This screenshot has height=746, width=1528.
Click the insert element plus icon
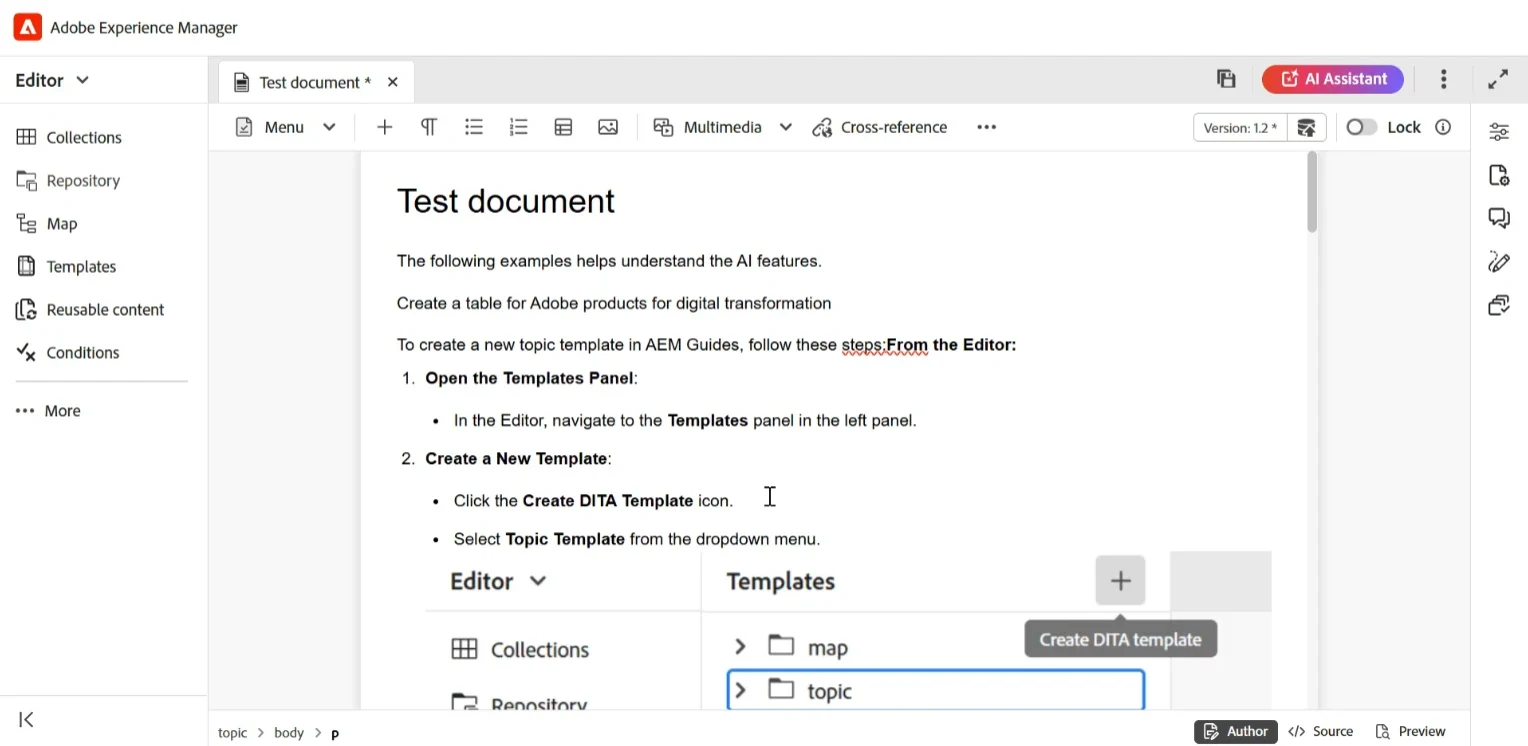tap(384, 127)
